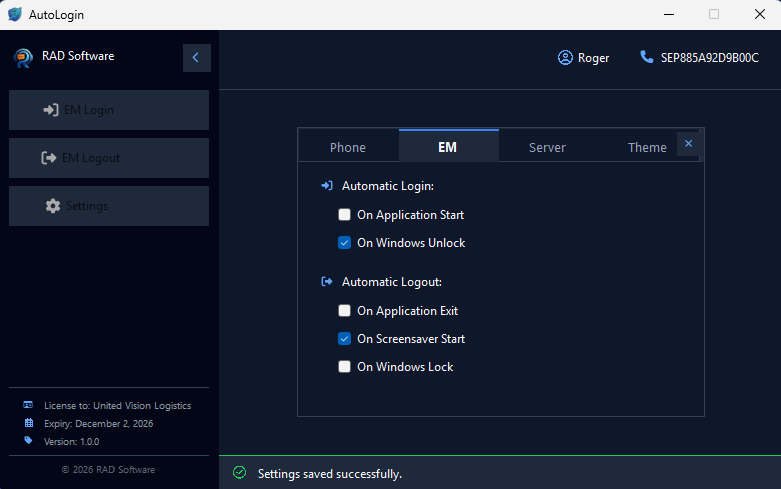Open Settings from the sidebar
781x489 pixels.
click(109, 206)
